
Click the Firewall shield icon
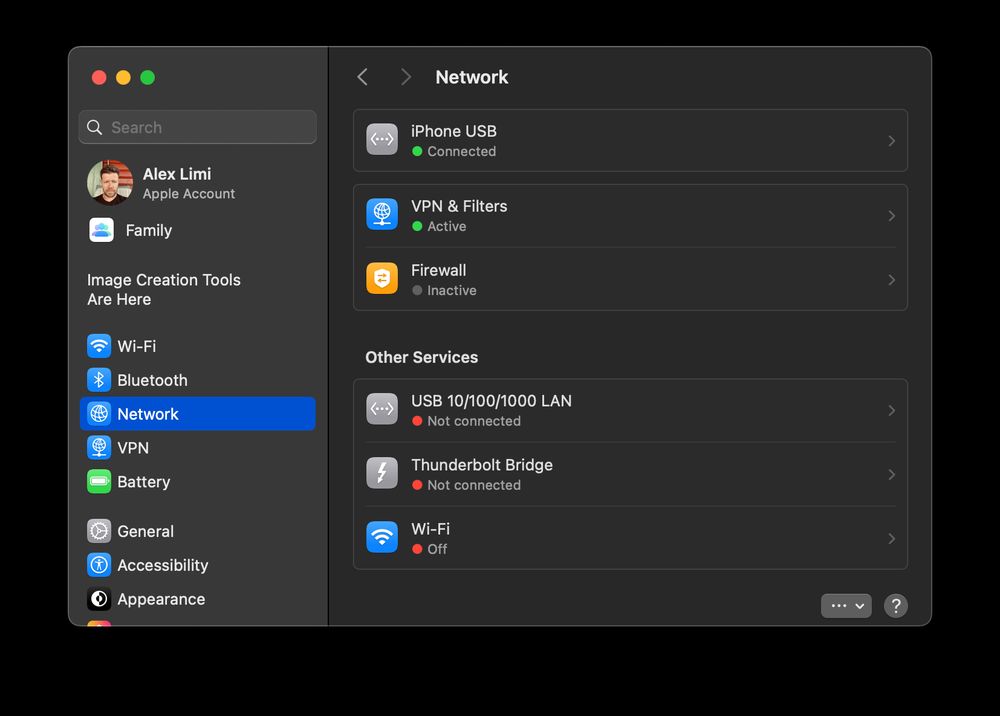coord(381,279)
